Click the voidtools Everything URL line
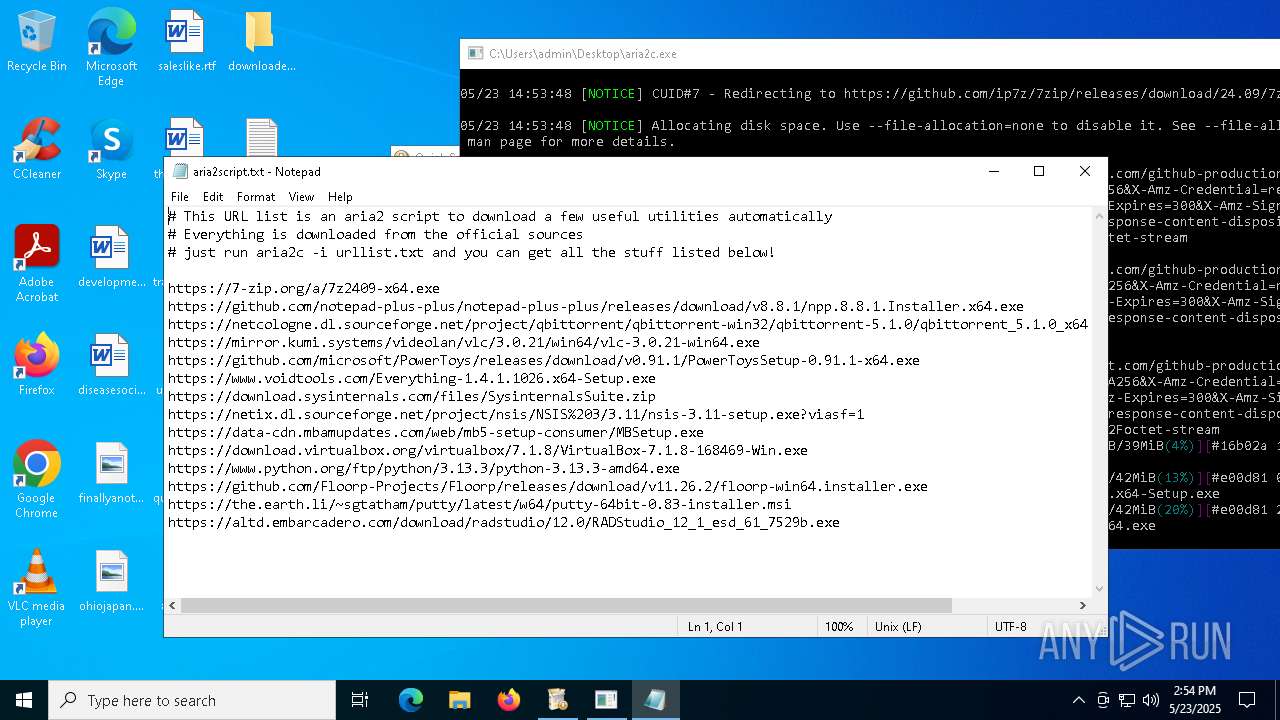 pyautogui.click(x=412, y=378)
